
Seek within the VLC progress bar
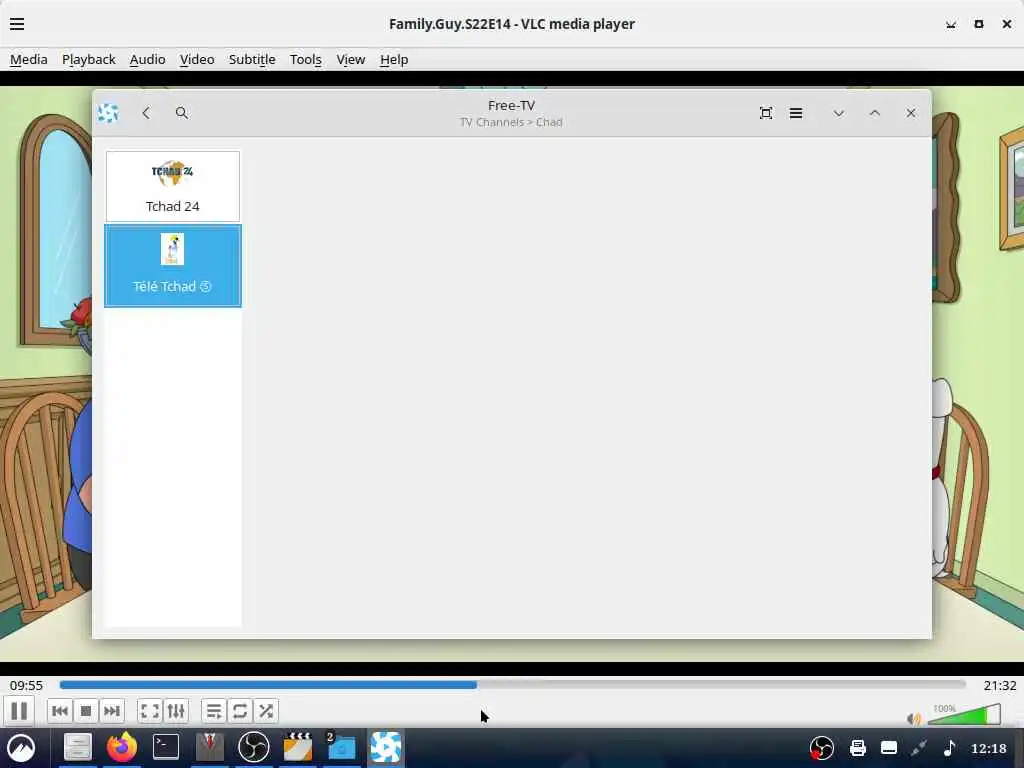coord(512,684)
